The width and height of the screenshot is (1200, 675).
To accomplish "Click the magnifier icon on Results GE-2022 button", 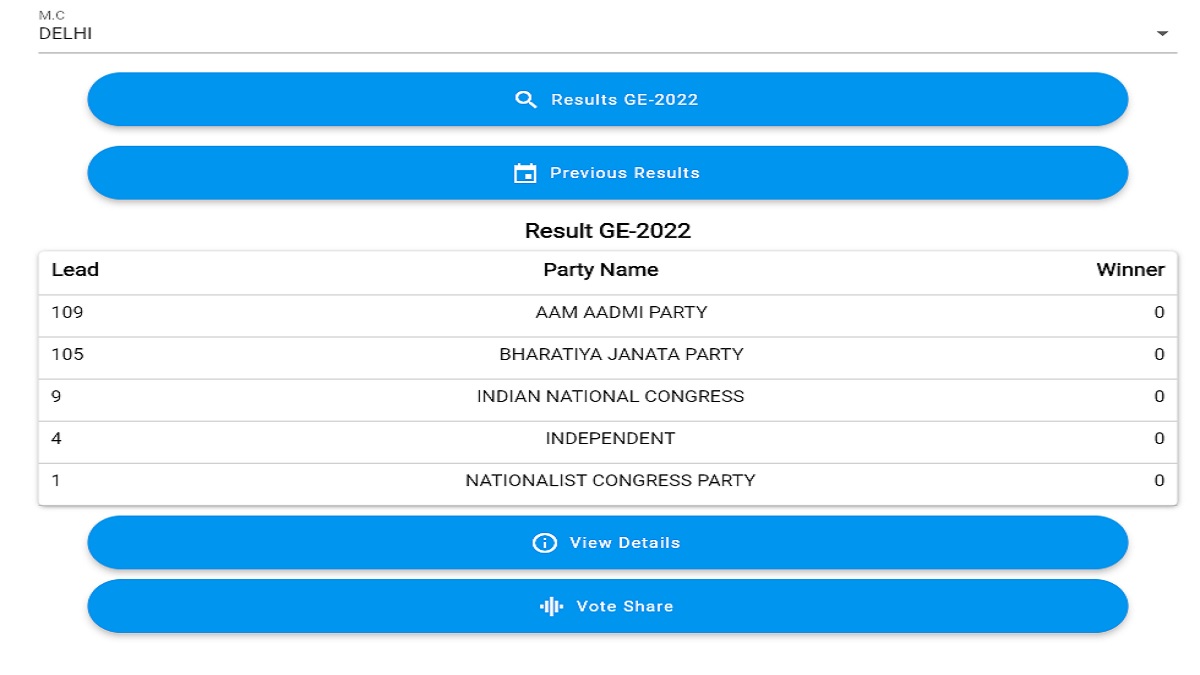I will click(x=526, y=99).
